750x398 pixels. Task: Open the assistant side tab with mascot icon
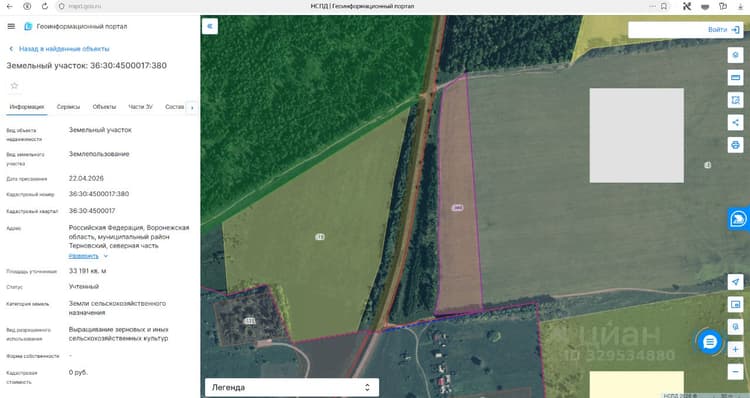click(x=739, y=219)
